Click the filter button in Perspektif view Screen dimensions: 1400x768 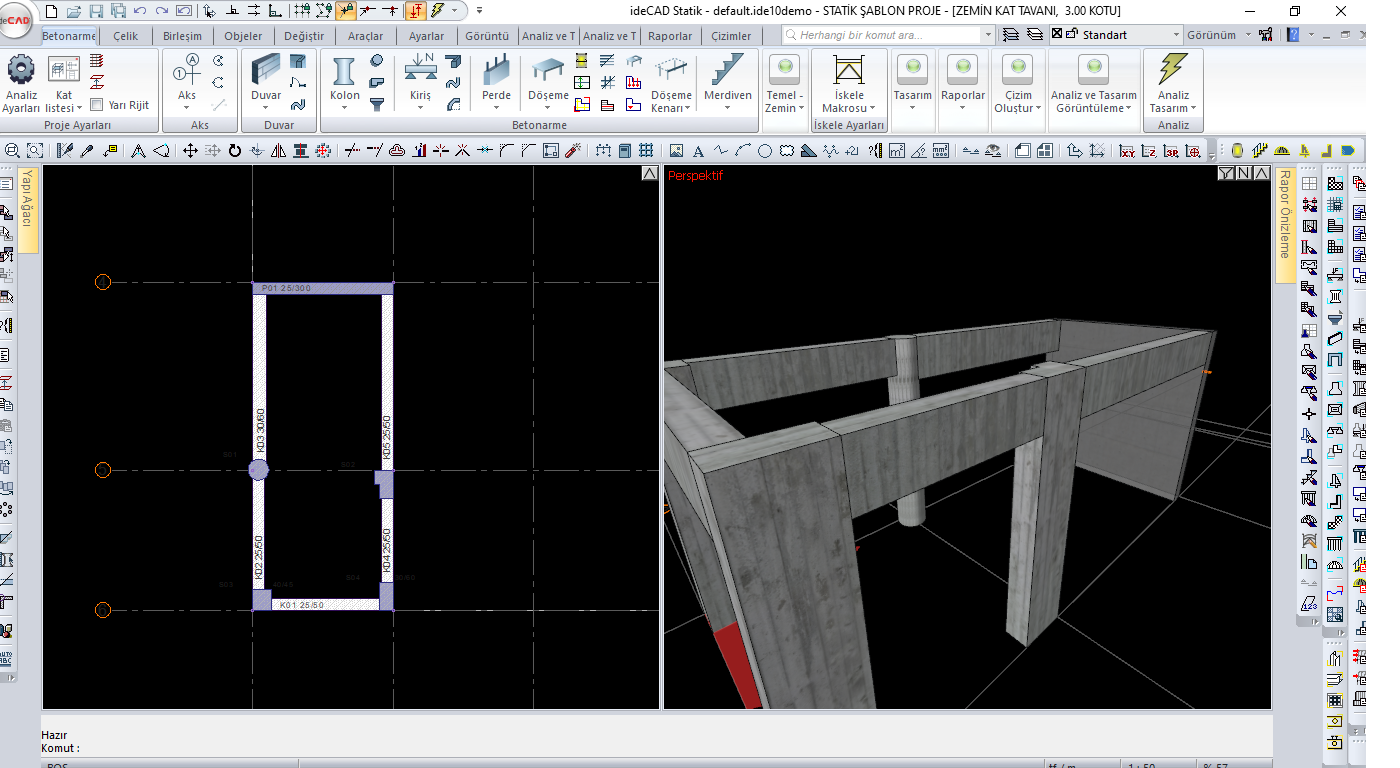point(1226,174)
